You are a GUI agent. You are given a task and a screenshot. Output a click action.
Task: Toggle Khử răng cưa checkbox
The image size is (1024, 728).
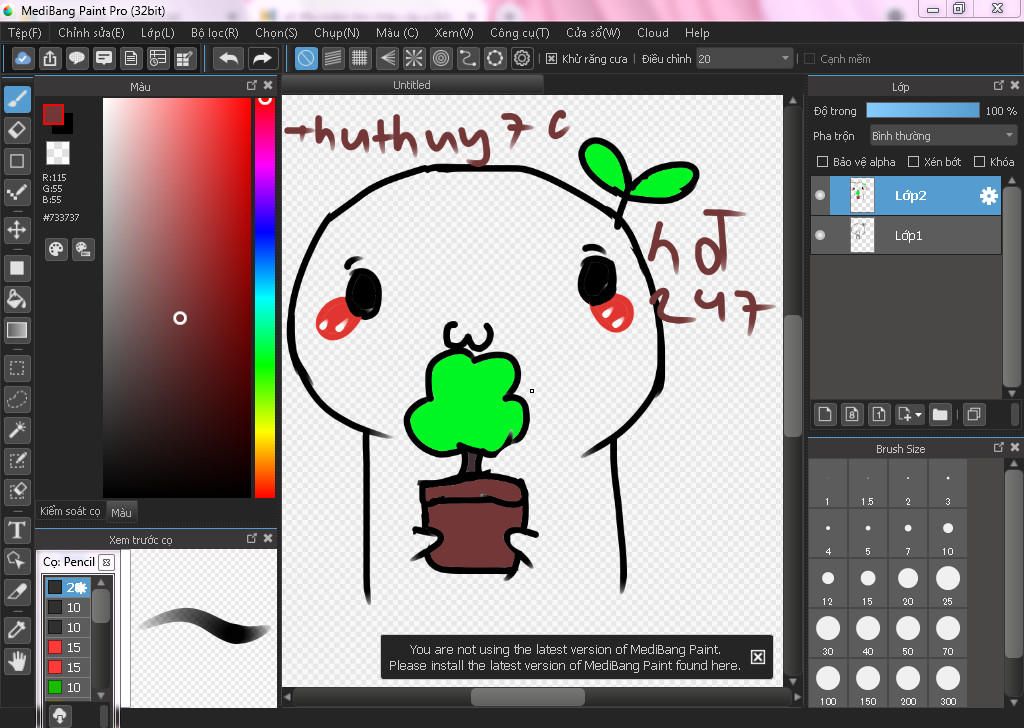pyautogui.click(x=551, y=59)
